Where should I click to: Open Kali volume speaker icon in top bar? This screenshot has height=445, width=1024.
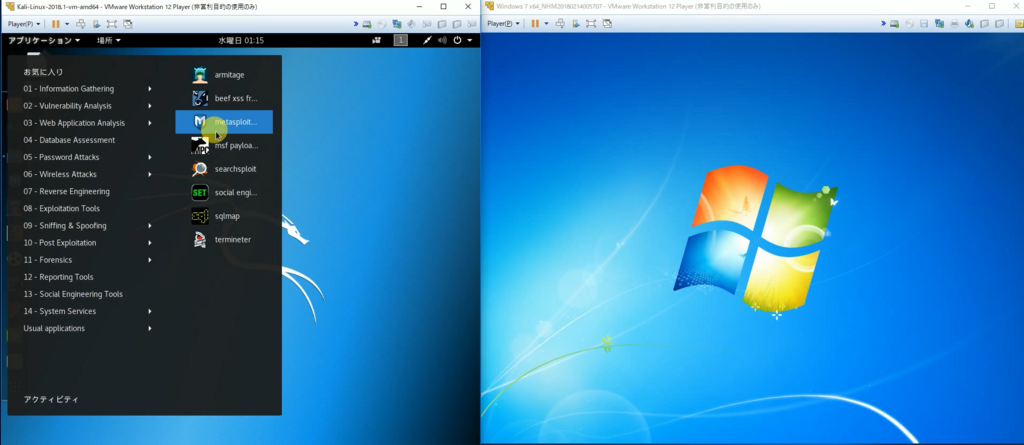pyautogui.click(x=442, y=41)
